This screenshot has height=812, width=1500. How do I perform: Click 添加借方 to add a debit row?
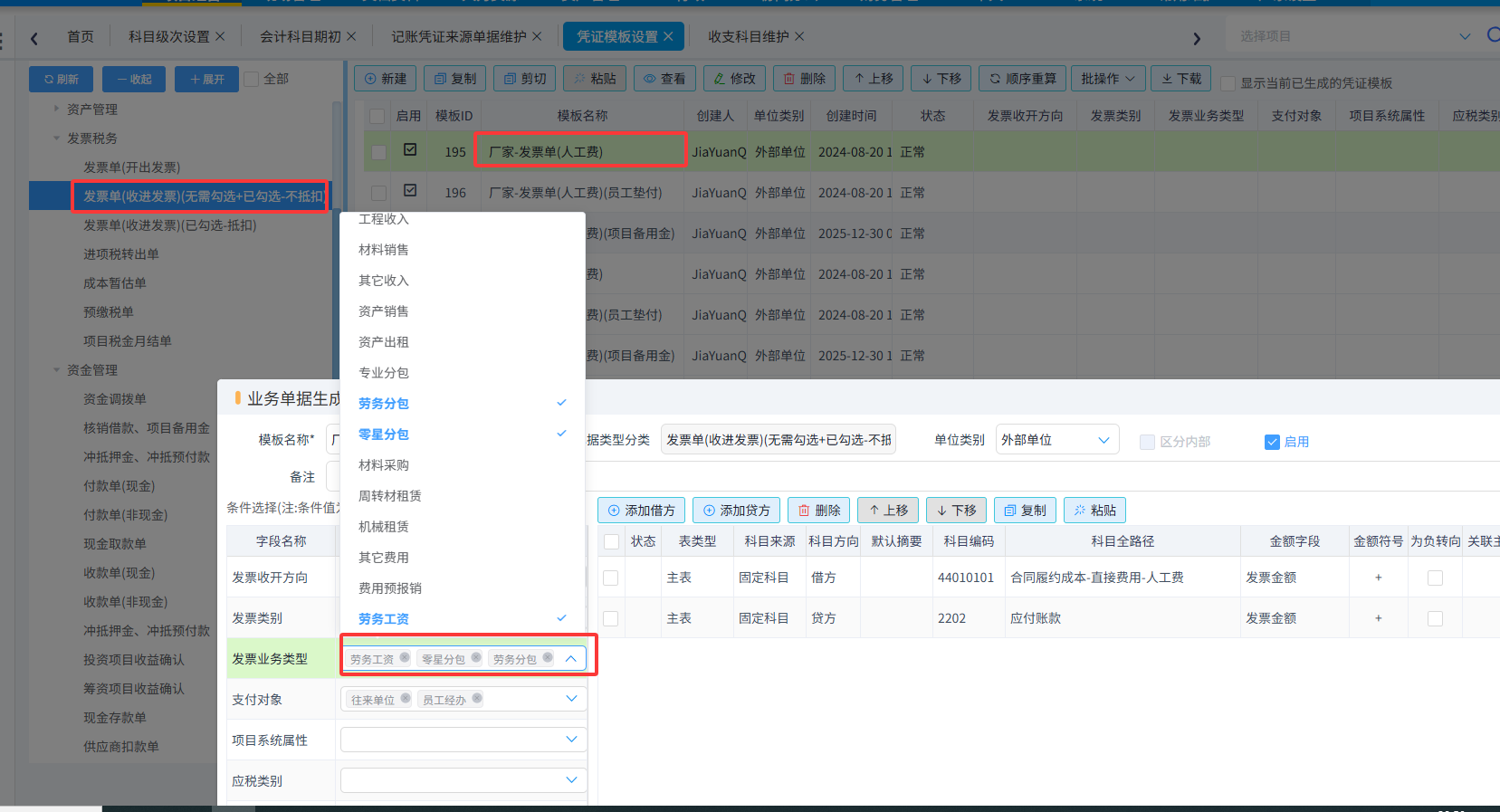coord(642,511)
